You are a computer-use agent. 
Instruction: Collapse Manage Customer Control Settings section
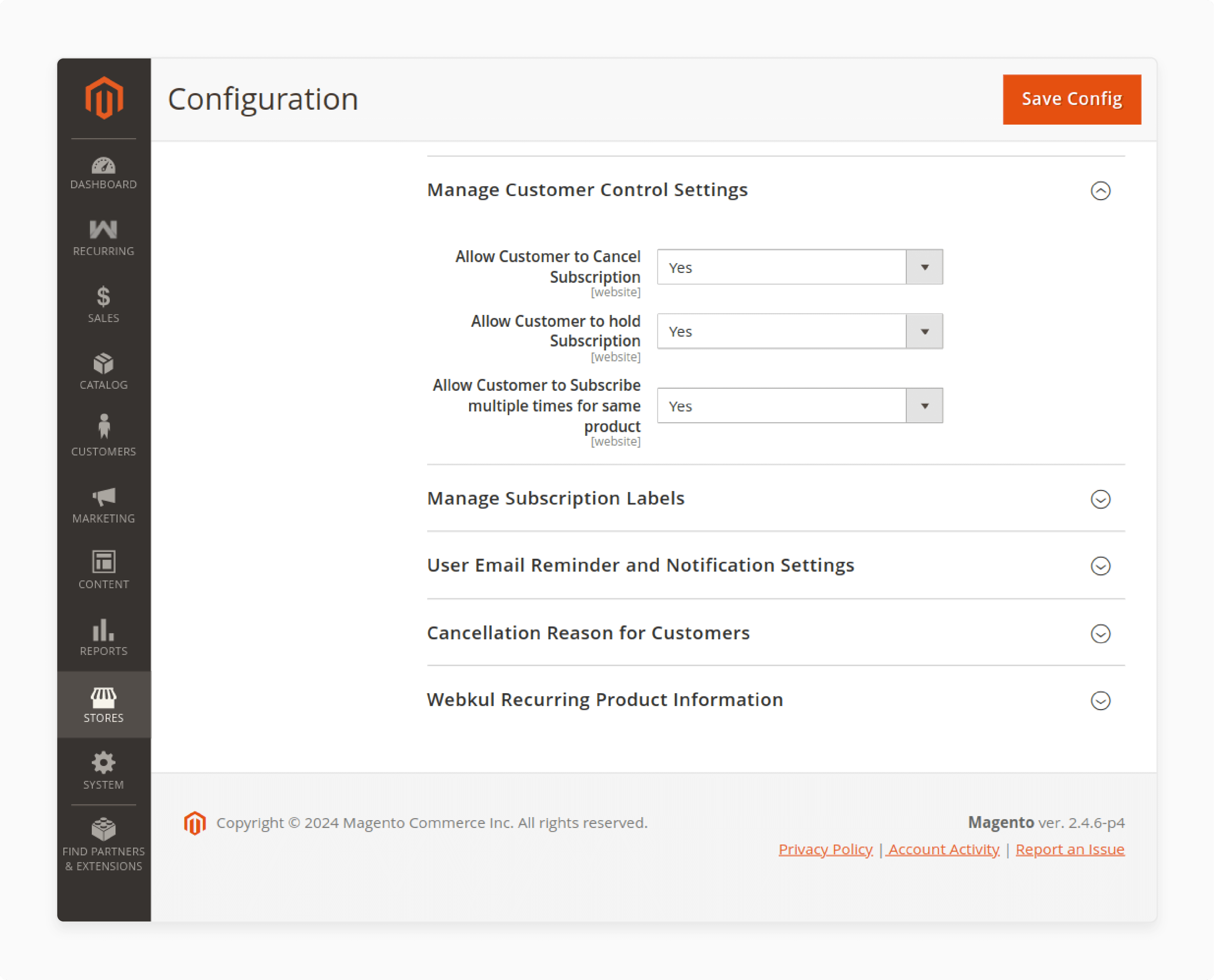tap(1101, 191)
